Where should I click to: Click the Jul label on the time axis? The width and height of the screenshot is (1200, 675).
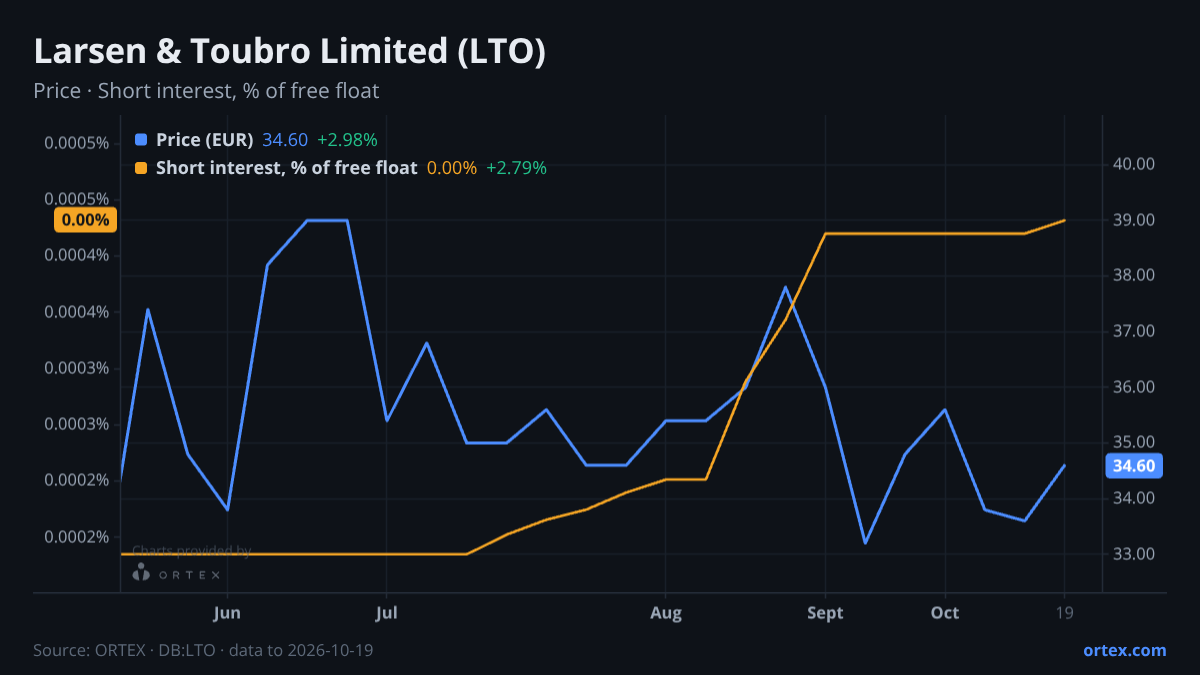(386, 613)
